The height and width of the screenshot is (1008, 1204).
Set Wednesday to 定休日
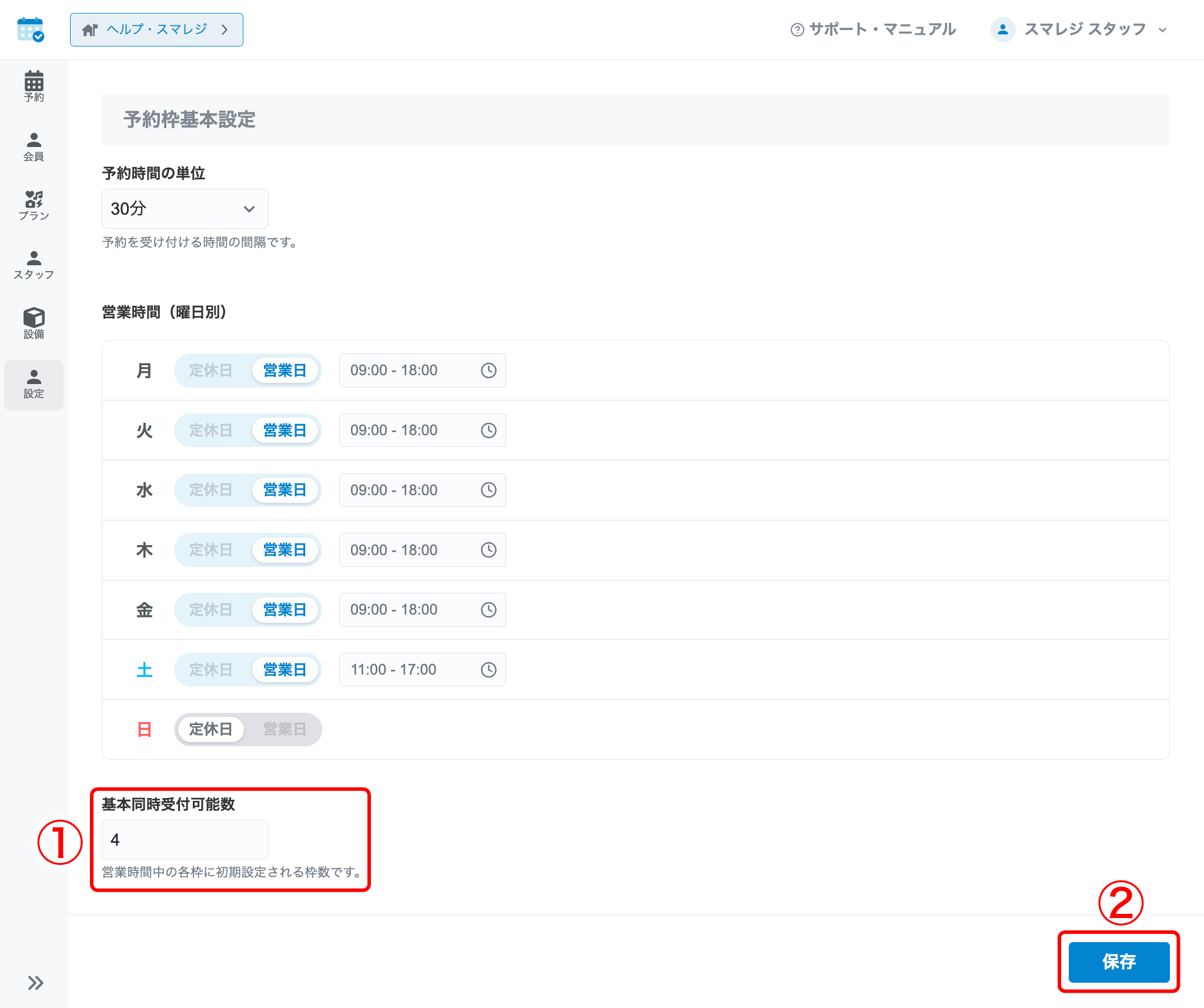[210, 490]
